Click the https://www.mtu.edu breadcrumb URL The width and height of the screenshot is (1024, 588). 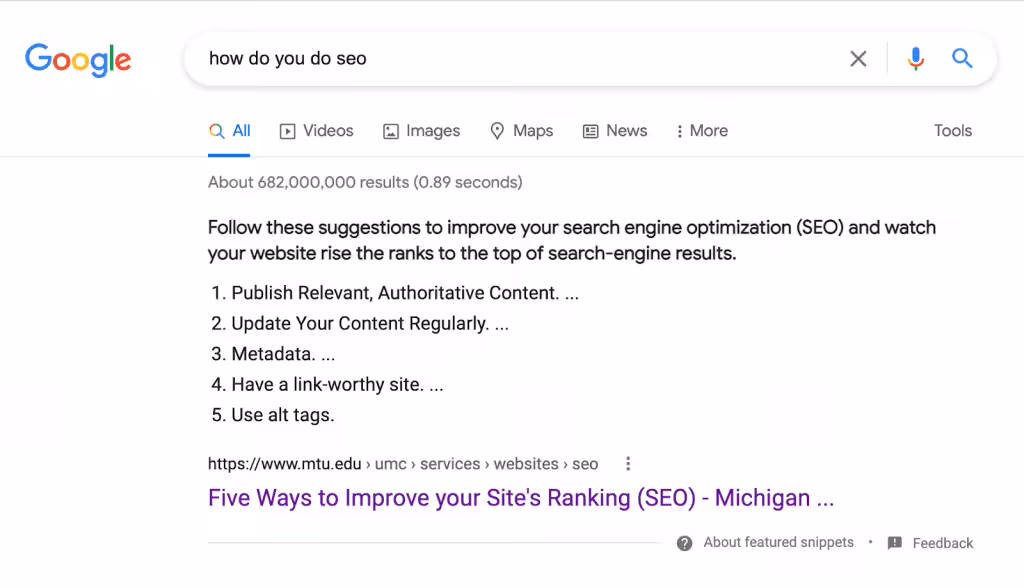(284, 463)
